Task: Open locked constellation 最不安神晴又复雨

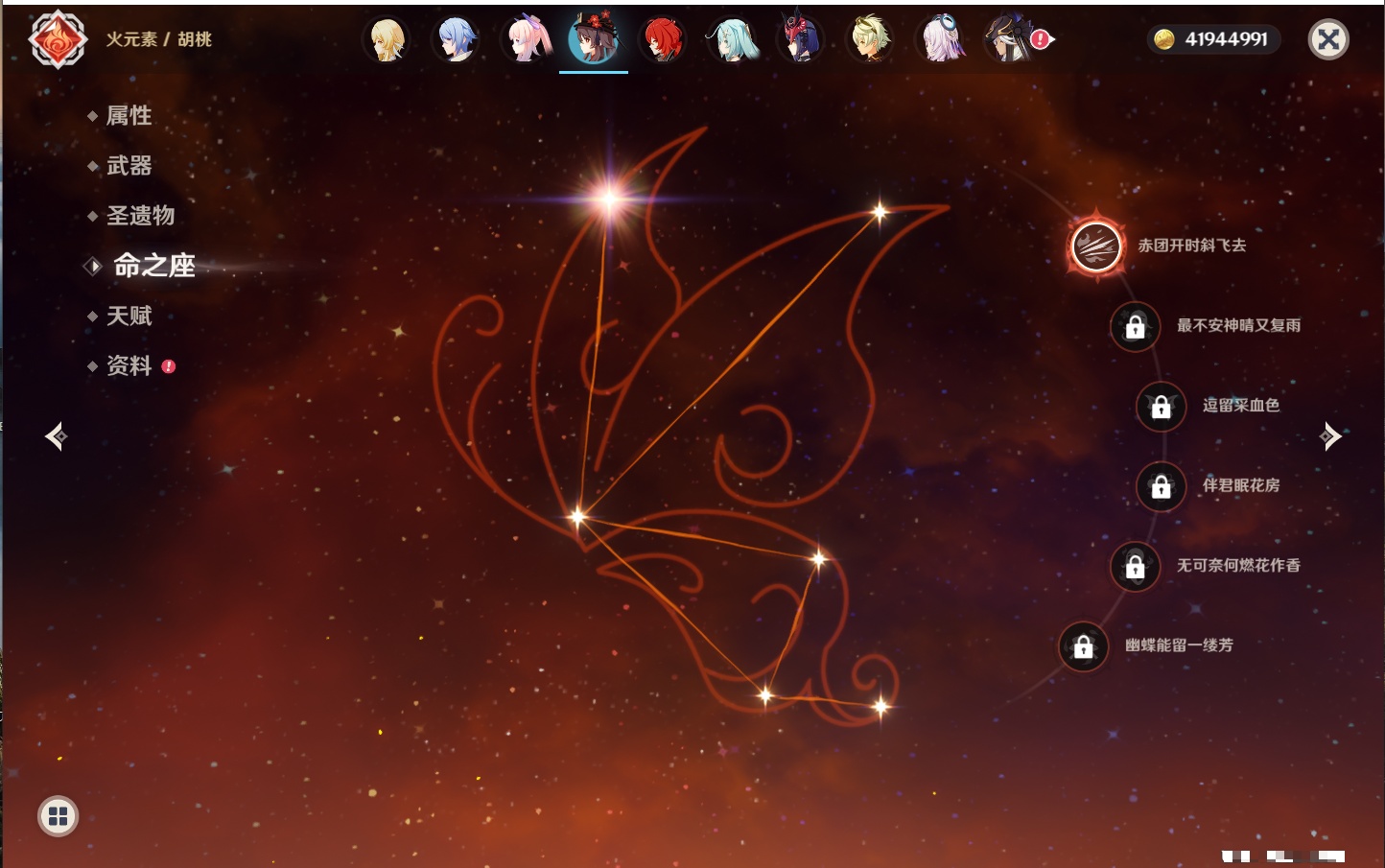Action: (1135, 326)
